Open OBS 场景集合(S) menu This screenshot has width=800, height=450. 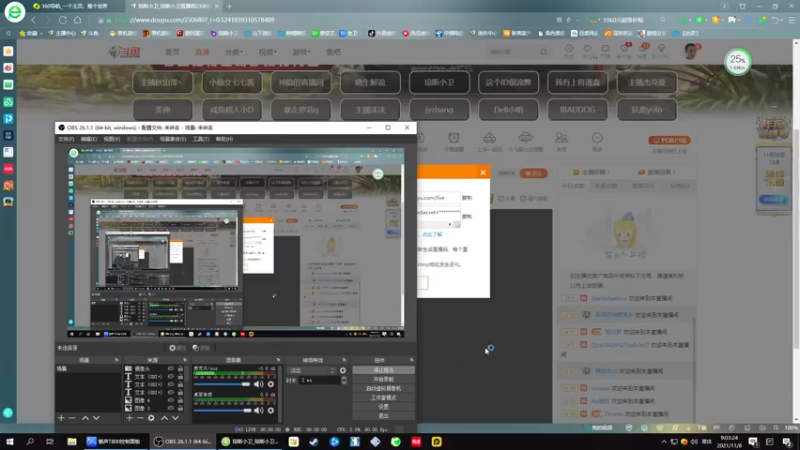[x=173, y=139]
